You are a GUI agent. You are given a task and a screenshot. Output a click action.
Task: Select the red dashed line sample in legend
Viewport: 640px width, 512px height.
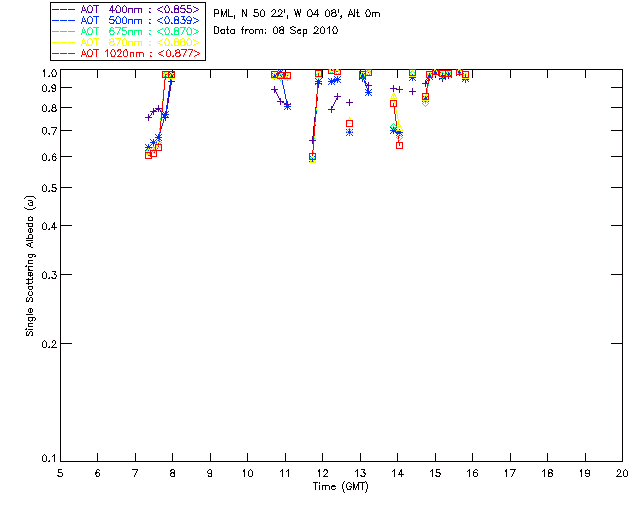pyautogui.click(x=64, y=53)
